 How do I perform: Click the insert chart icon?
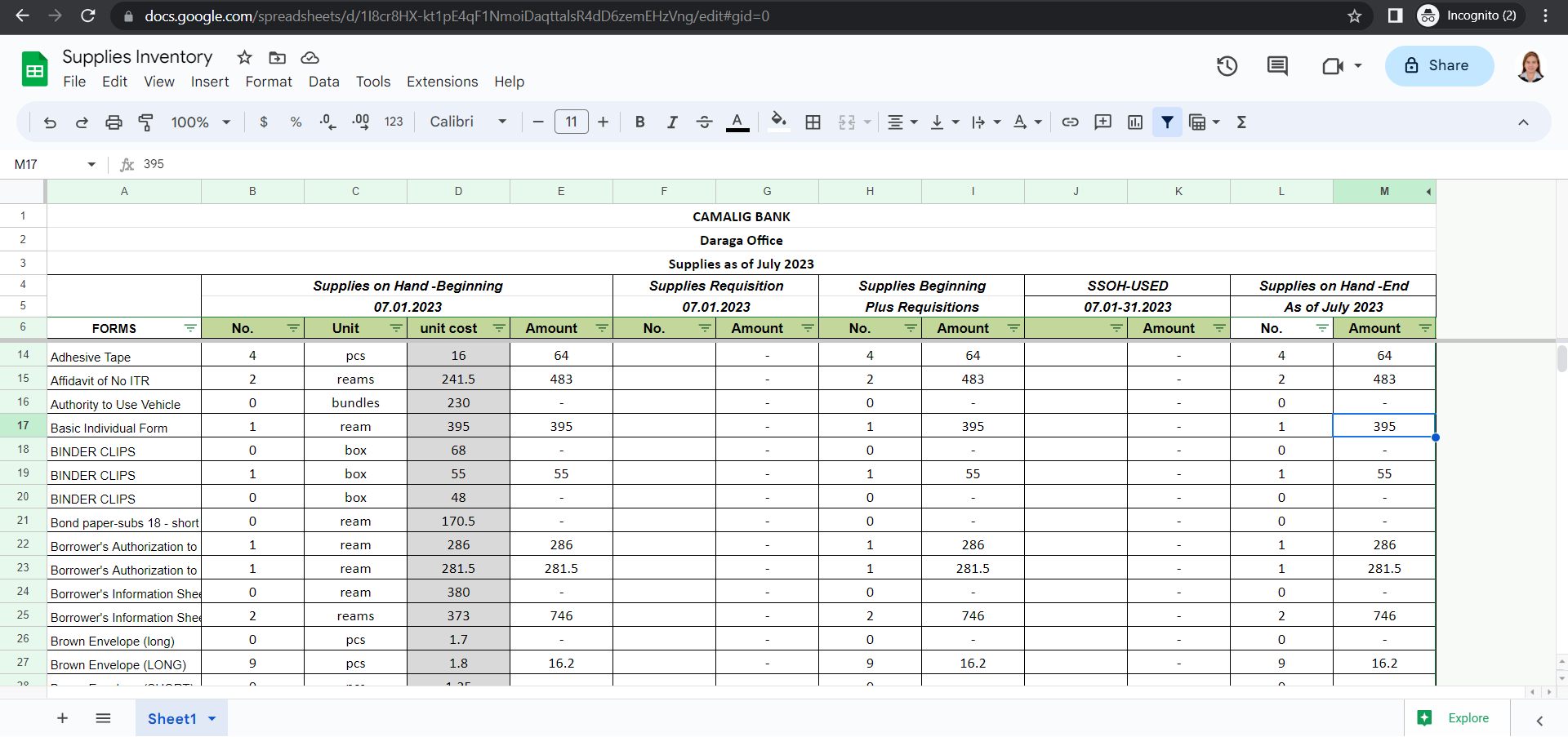1135,122
